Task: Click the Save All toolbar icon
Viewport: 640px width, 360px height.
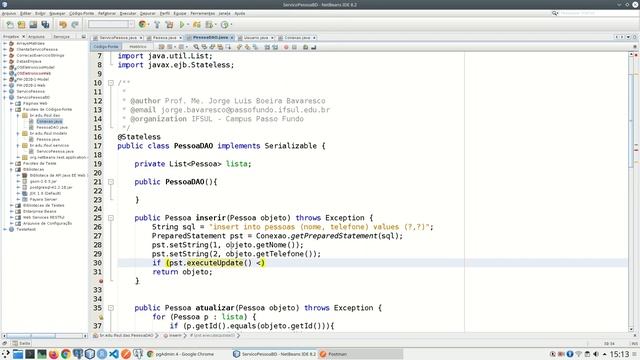Action: point(45,25)
